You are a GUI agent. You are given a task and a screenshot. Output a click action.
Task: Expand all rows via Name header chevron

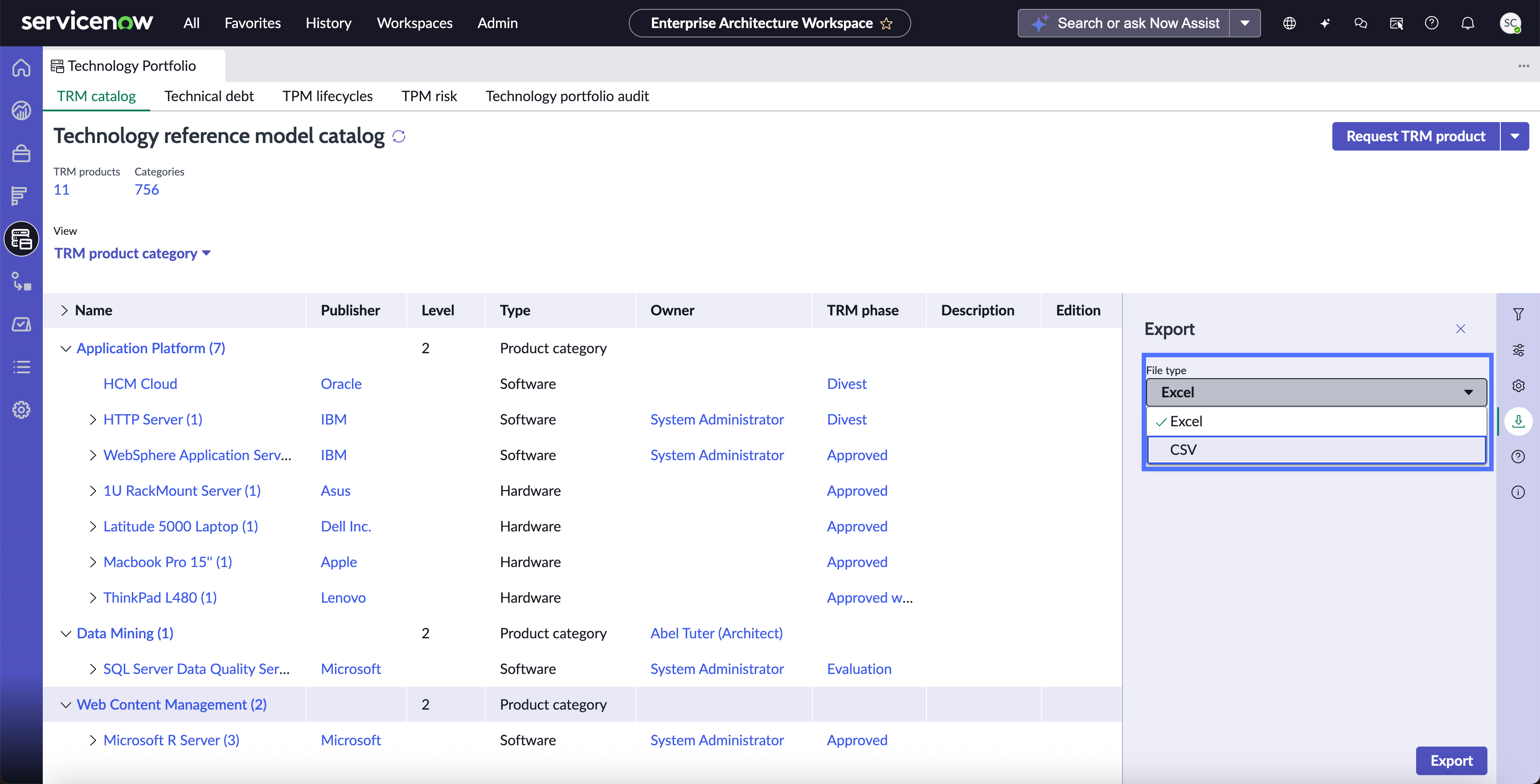point(64,311)
